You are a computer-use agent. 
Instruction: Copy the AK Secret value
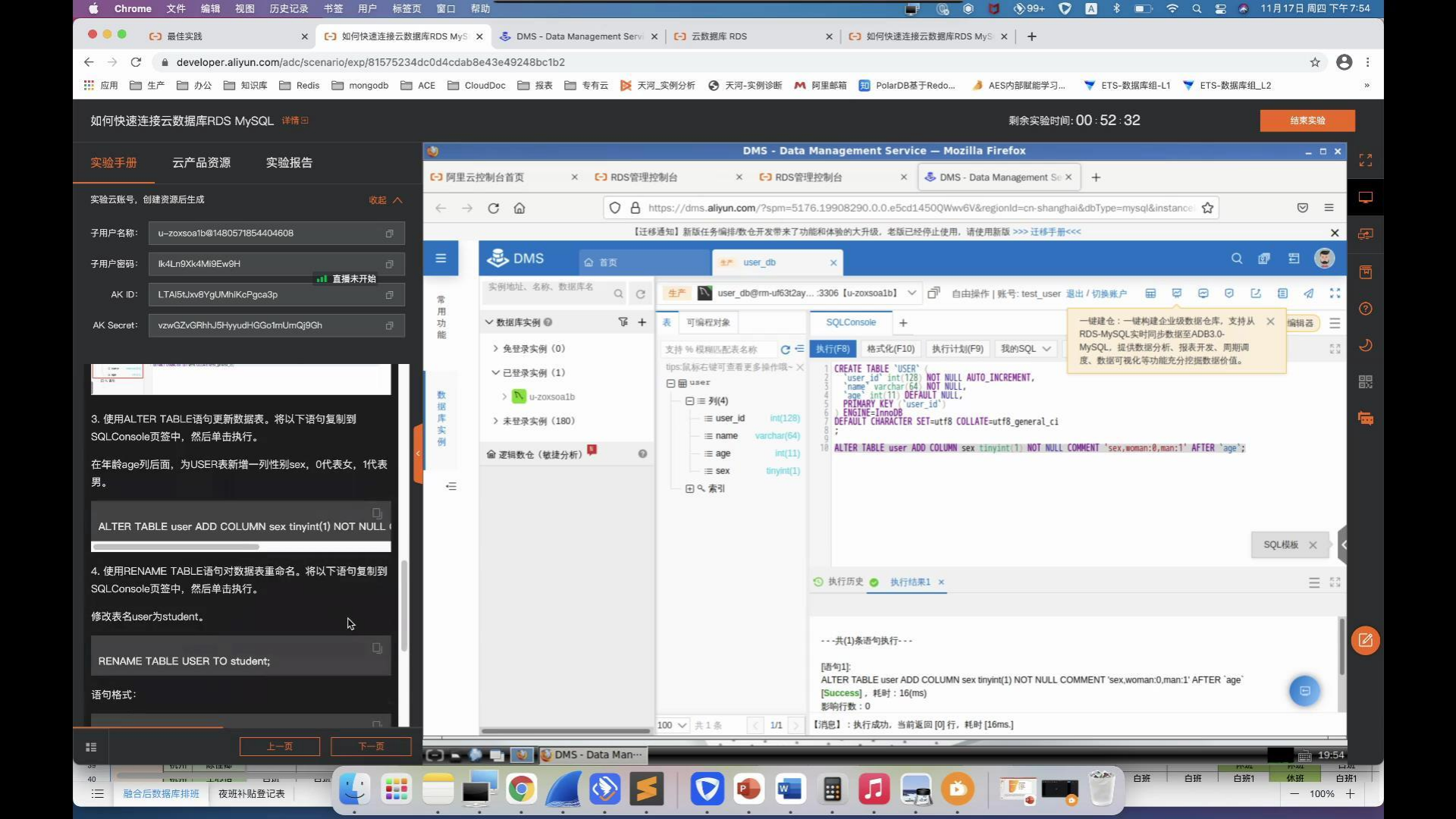tap(390, 325)
